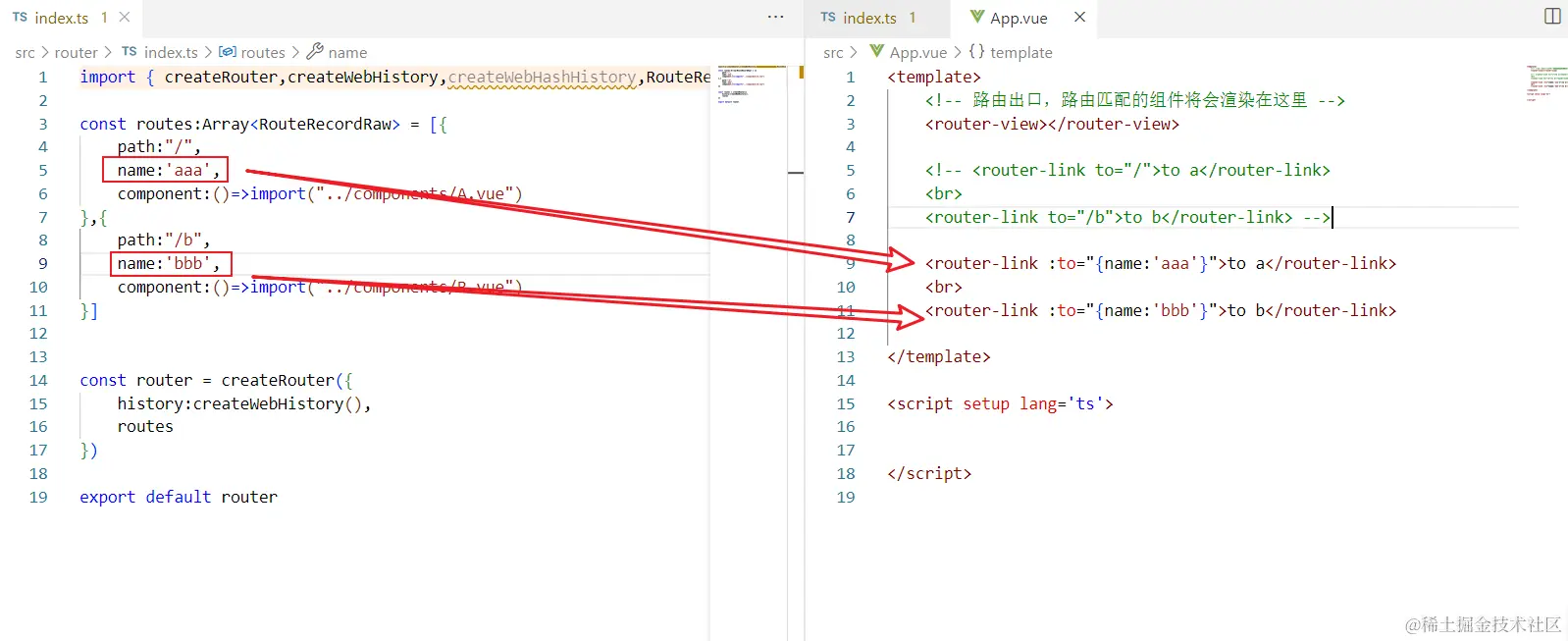The height and width of the screenshot is (641, 1568).
Task: Click the right editor minimap
Action: click(x=1545, y=82)
